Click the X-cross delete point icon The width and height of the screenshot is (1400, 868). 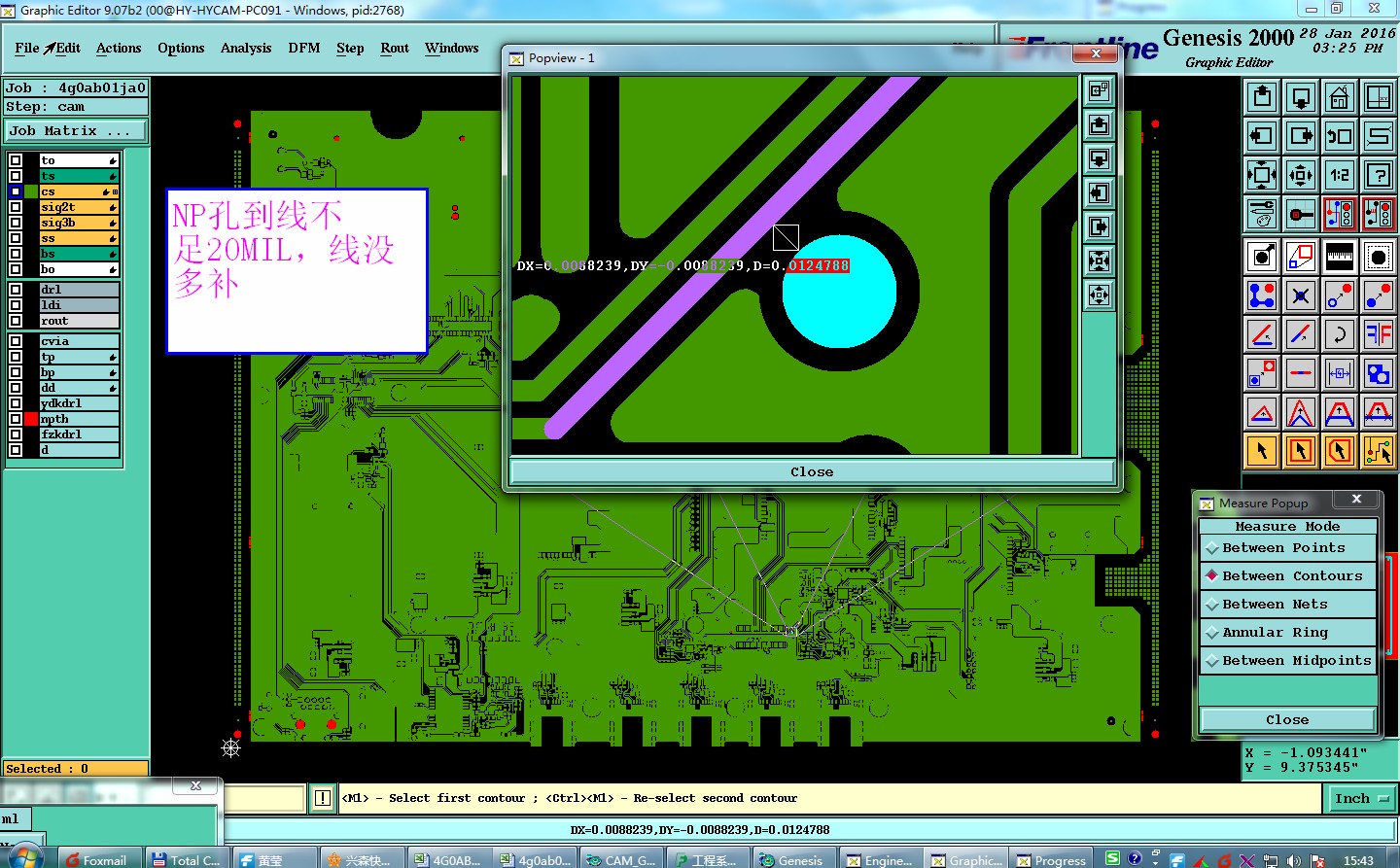click(1301, 295)
